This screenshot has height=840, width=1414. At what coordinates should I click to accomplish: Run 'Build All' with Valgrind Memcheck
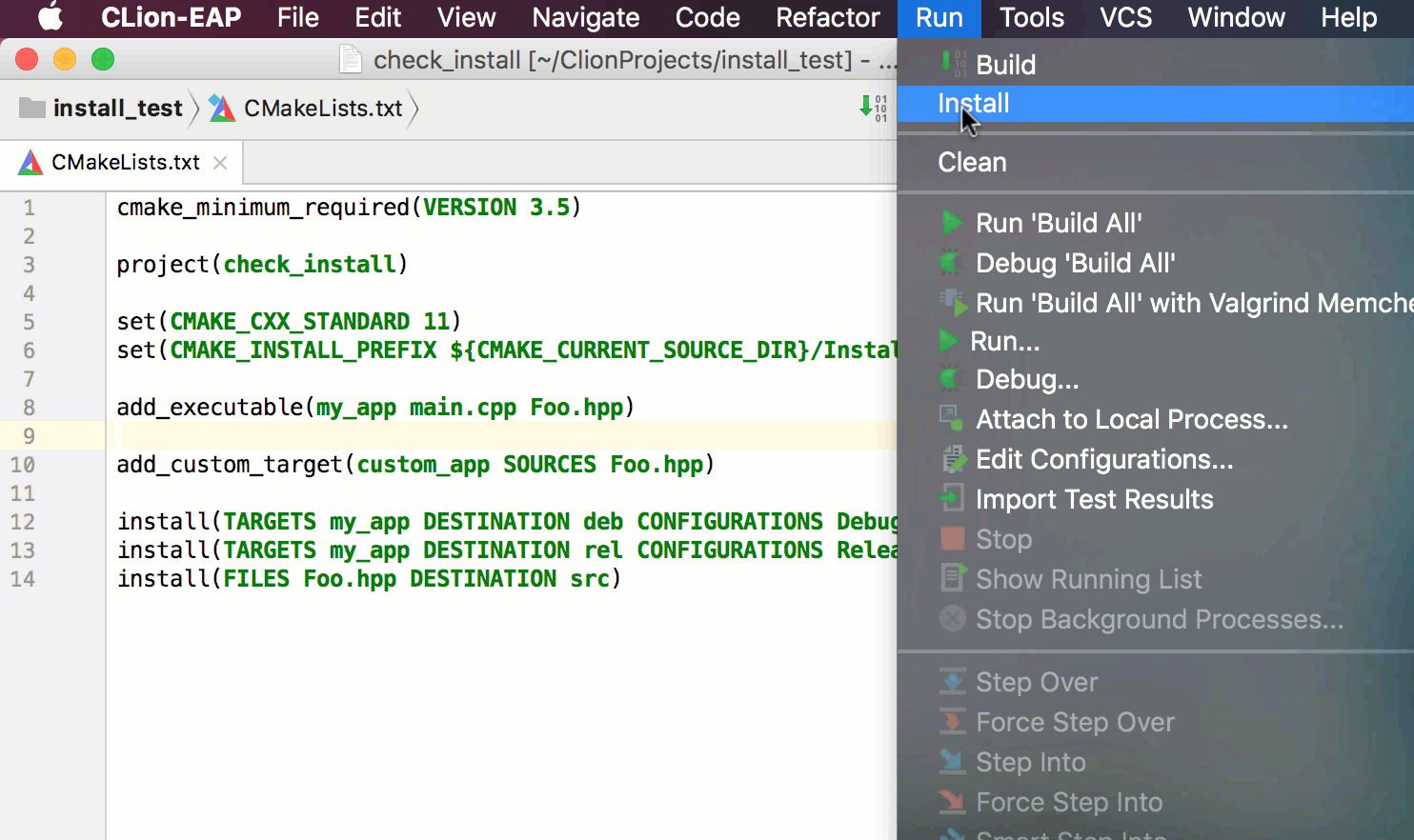point(1156,303)
